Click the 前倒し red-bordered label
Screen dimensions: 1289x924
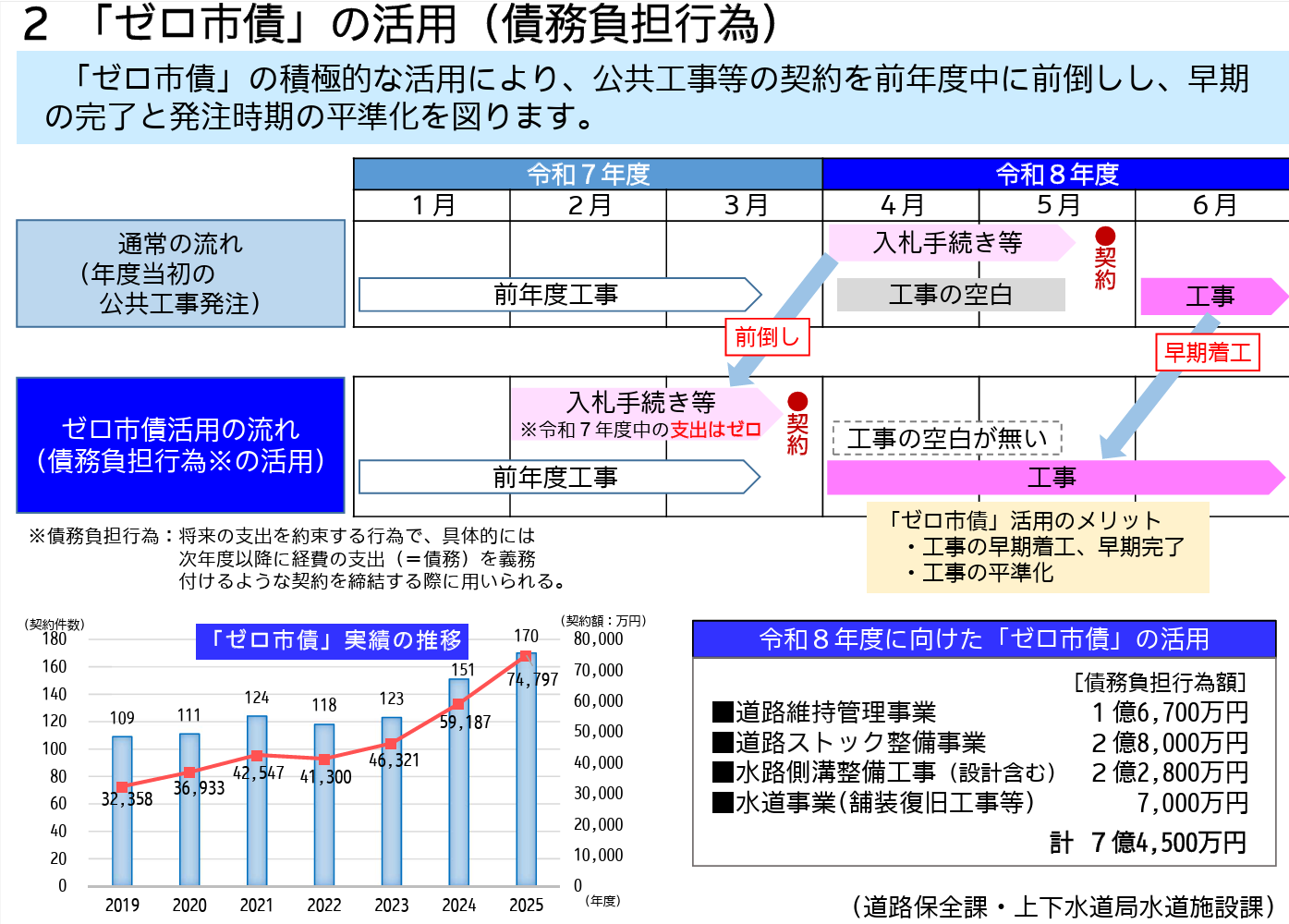coord(767,338)
